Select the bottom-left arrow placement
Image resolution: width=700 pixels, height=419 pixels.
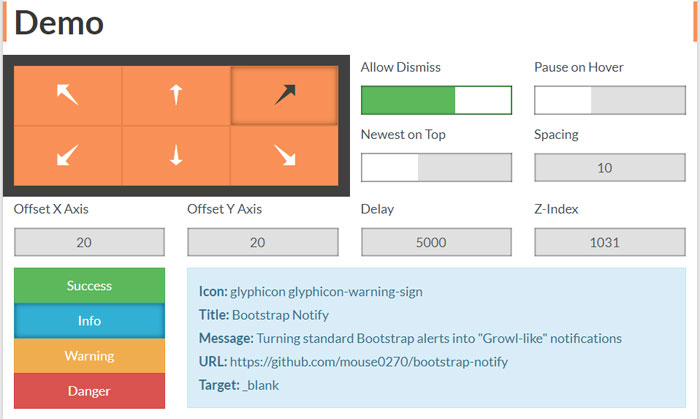pyautogui.click(x=67, y=156)
